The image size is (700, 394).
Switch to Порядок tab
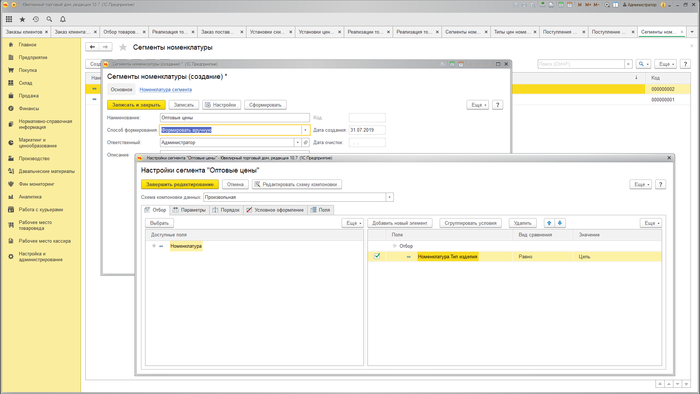pos(226,210)
